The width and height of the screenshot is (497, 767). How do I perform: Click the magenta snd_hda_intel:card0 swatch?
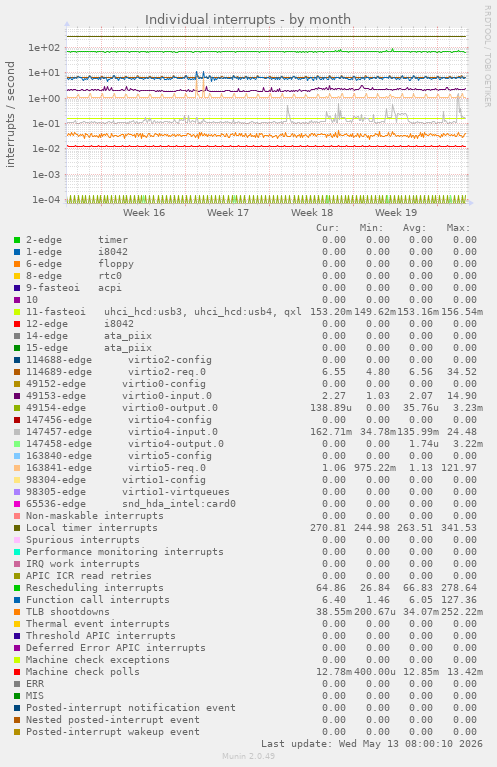pyautogui.click(x=17, y=504)
